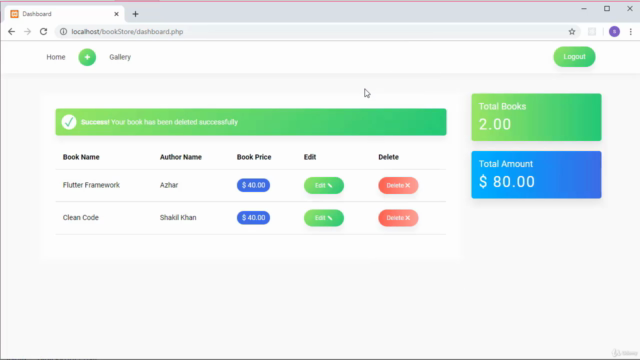Click the browser forward arrow
Screen dimensions: 640x360
(x=27, y=31)
